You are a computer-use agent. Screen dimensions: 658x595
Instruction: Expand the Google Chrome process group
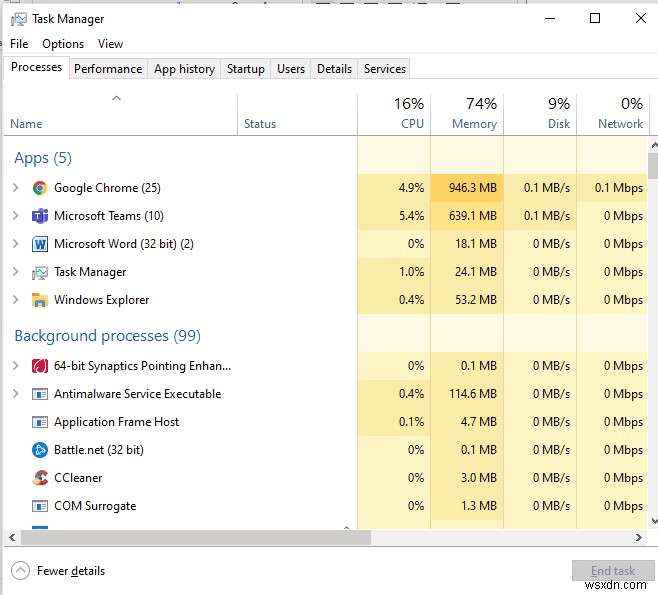(15, 188)
